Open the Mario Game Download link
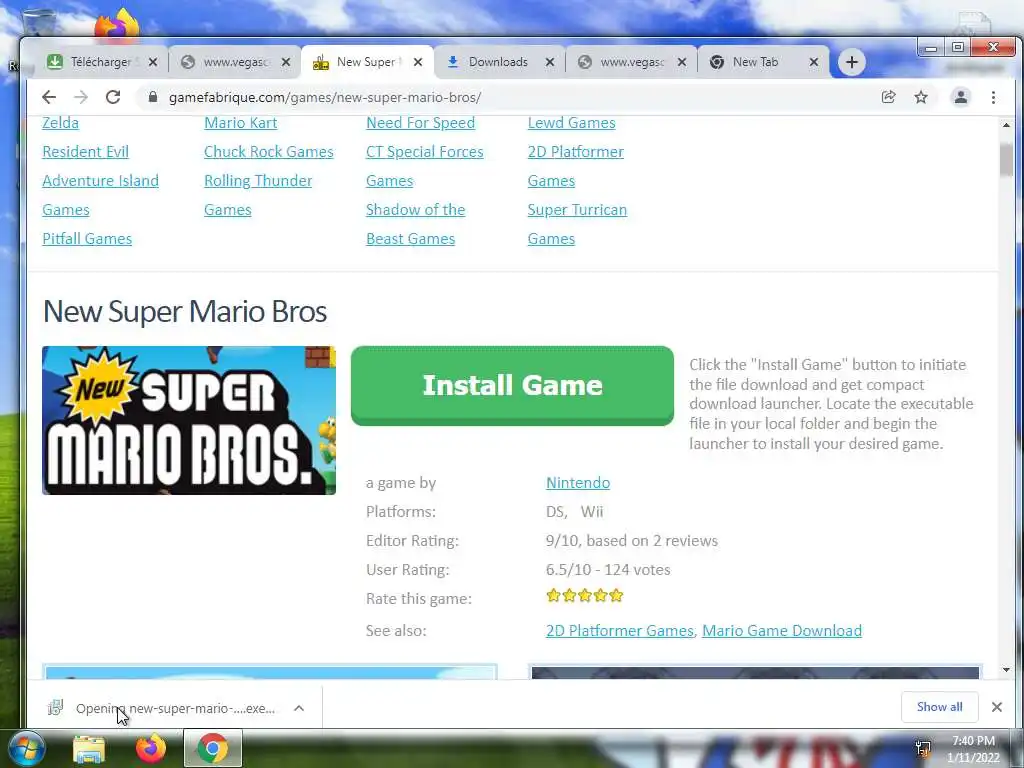1024x768 pixels. point(782,630)
